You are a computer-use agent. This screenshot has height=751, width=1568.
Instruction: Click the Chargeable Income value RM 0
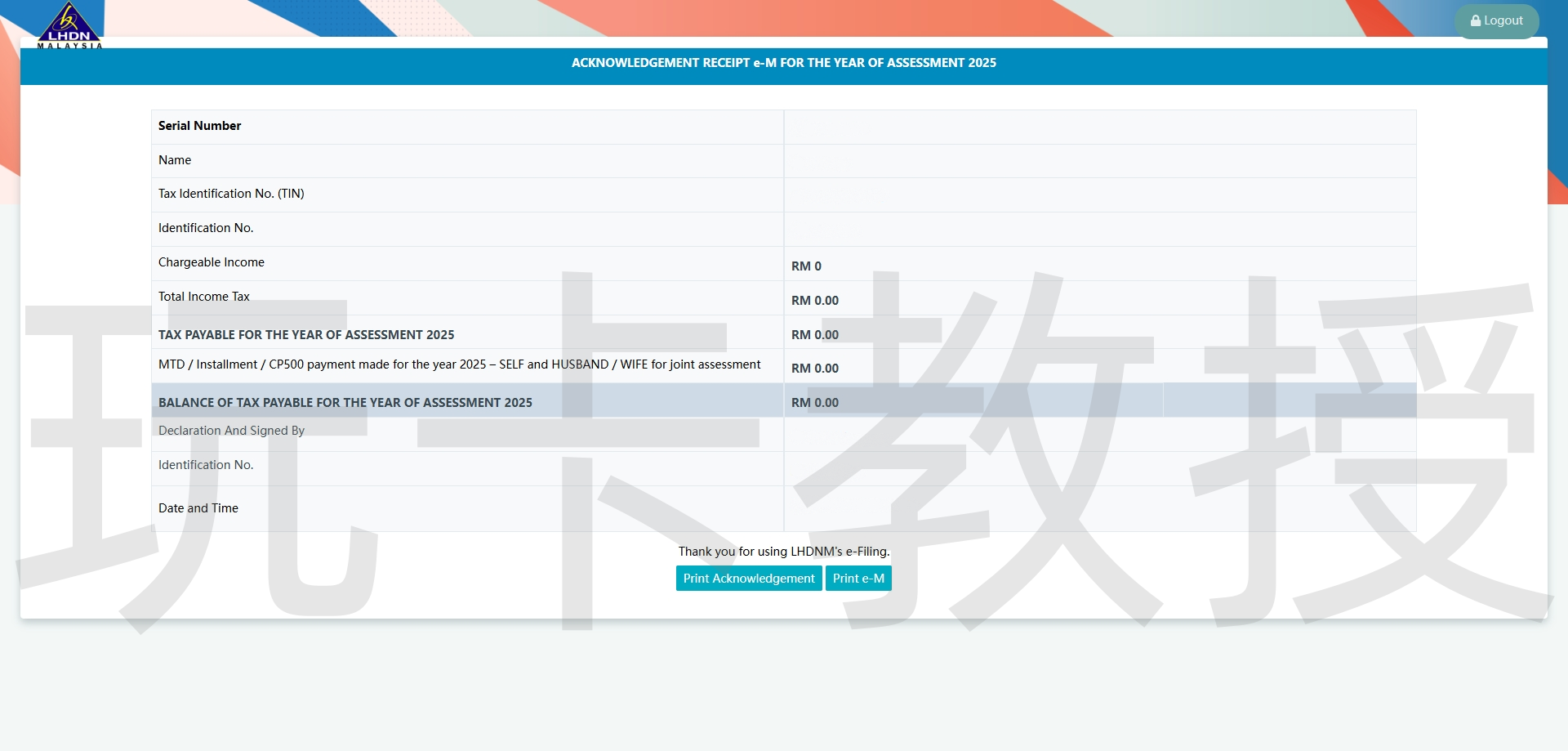point(806,266)
